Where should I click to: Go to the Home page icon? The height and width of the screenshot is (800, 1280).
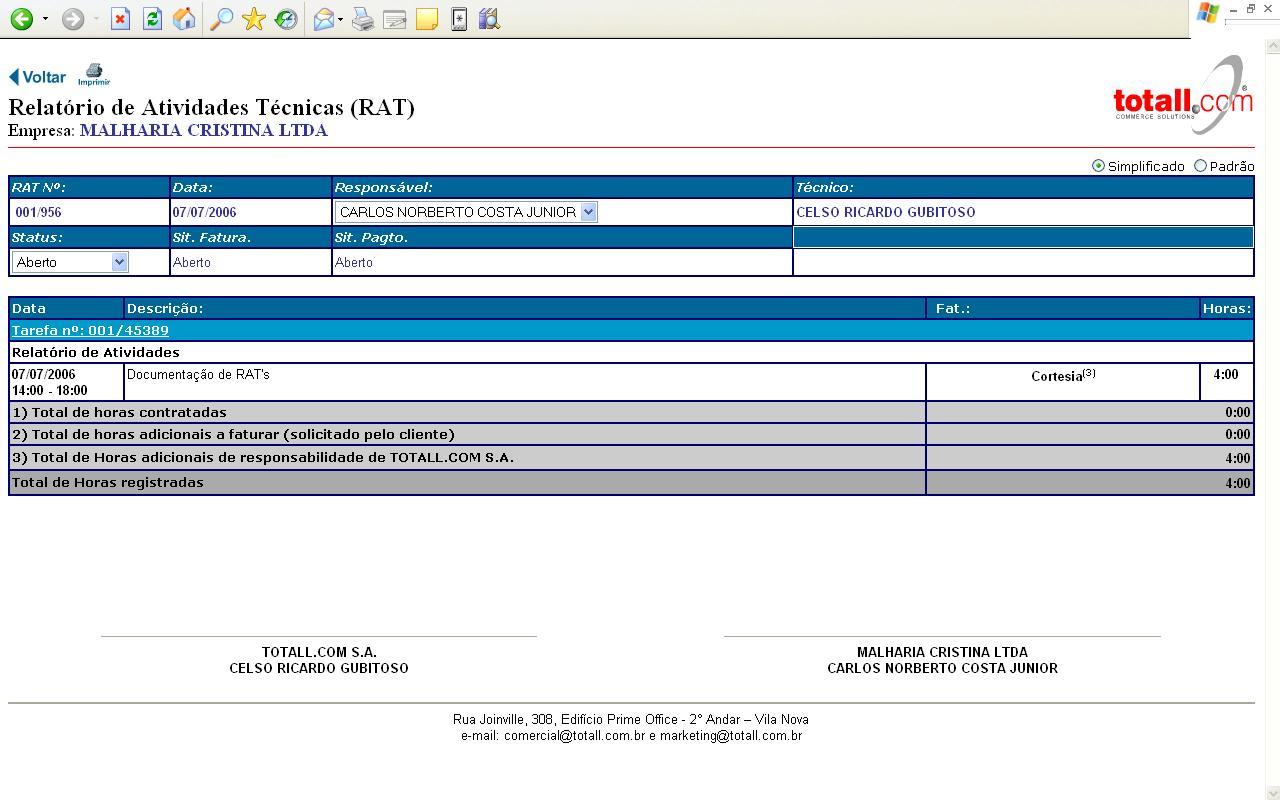(184, 19)
